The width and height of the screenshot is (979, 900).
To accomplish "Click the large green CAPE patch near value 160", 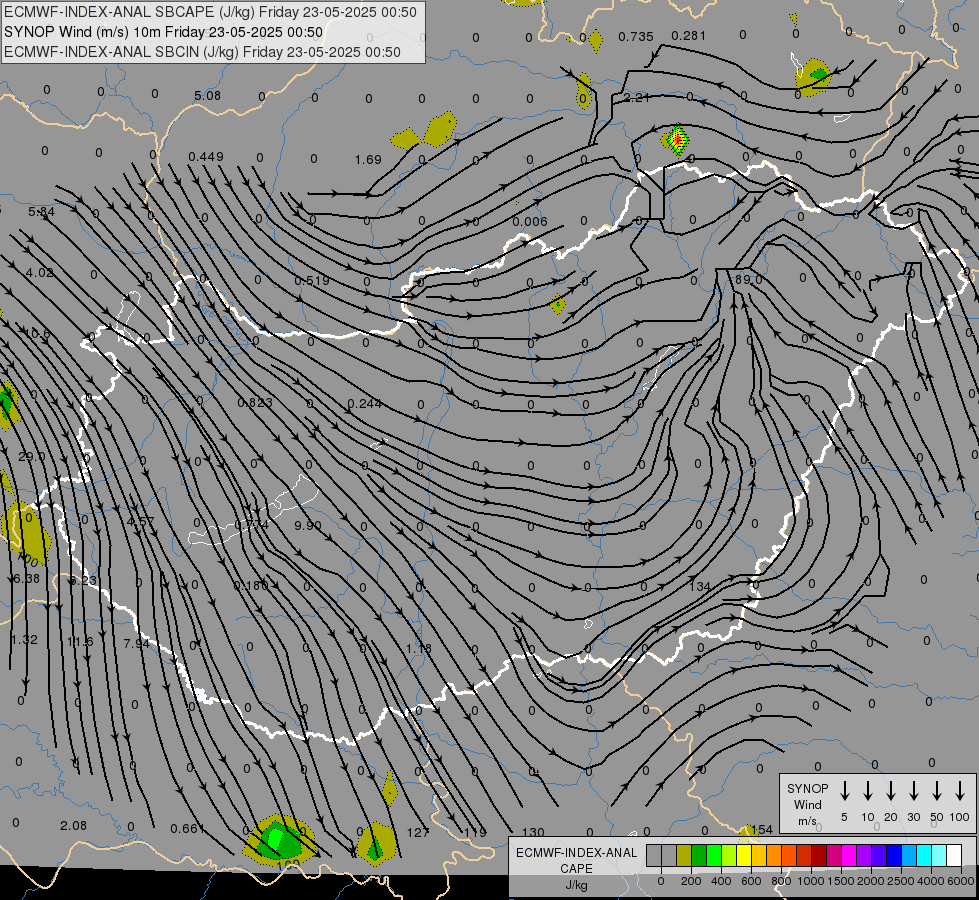I will click(278, 839).
